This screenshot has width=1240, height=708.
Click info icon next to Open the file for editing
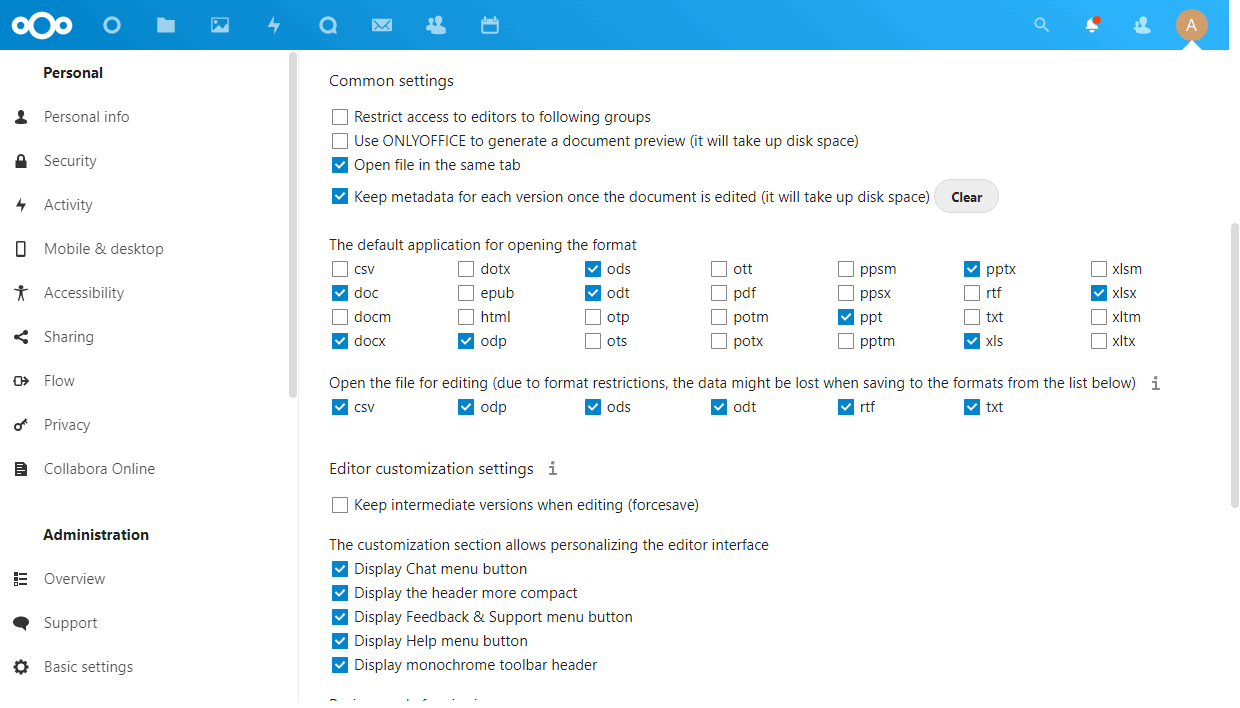(x=1156, y=383)
